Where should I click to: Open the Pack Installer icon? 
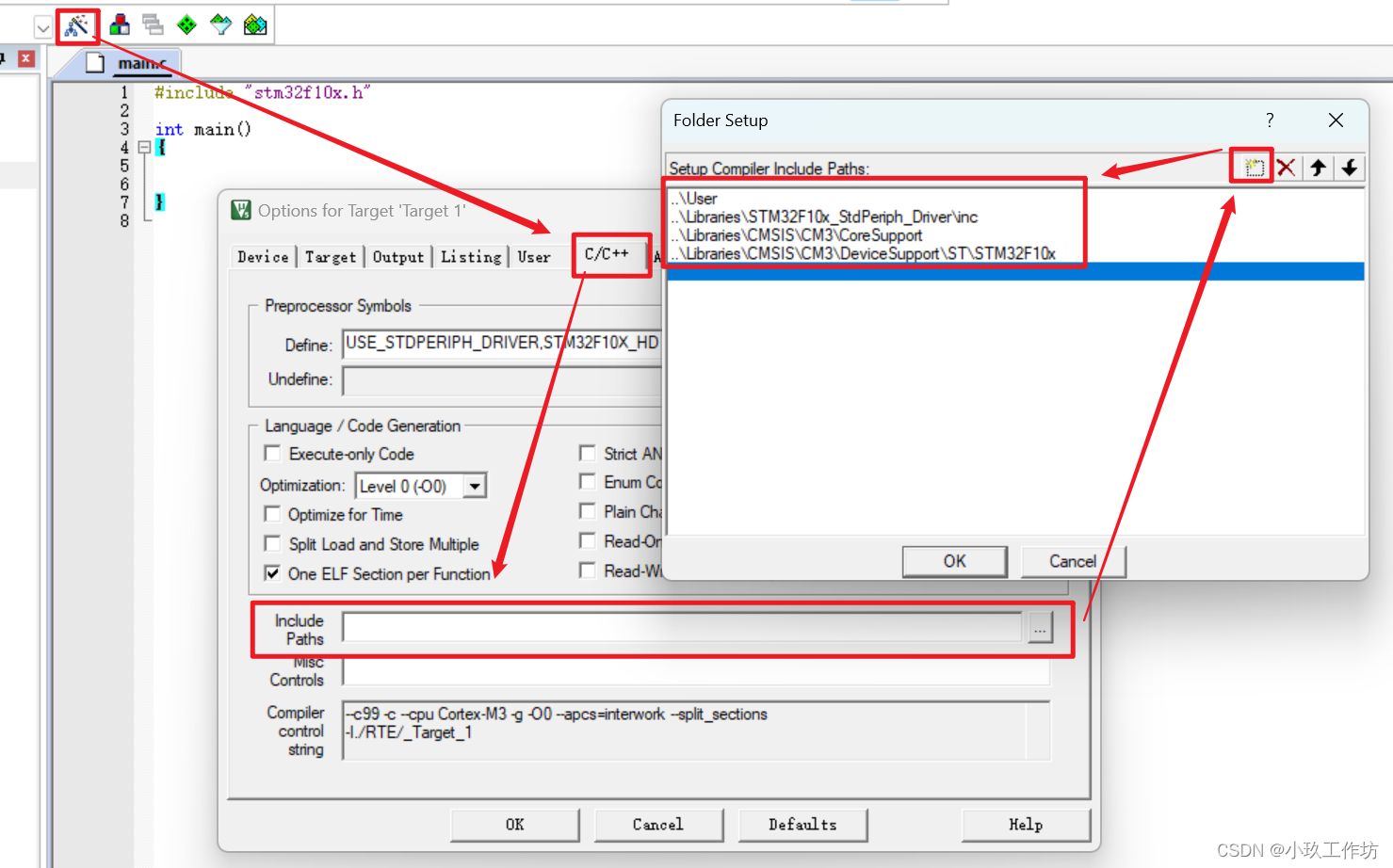[255, 24]
